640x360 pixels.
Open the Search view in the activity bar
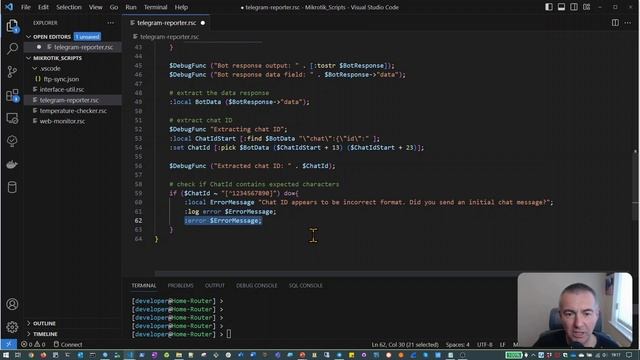coord(12,49)
